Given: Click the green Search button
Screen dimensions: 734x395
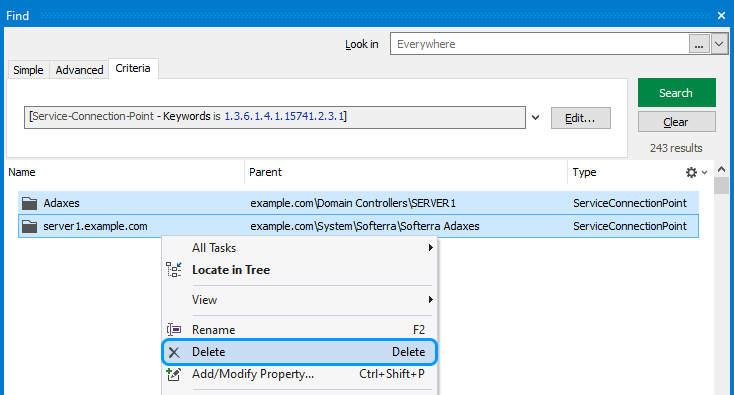Looking at the screenshot, I should [676, 93].
